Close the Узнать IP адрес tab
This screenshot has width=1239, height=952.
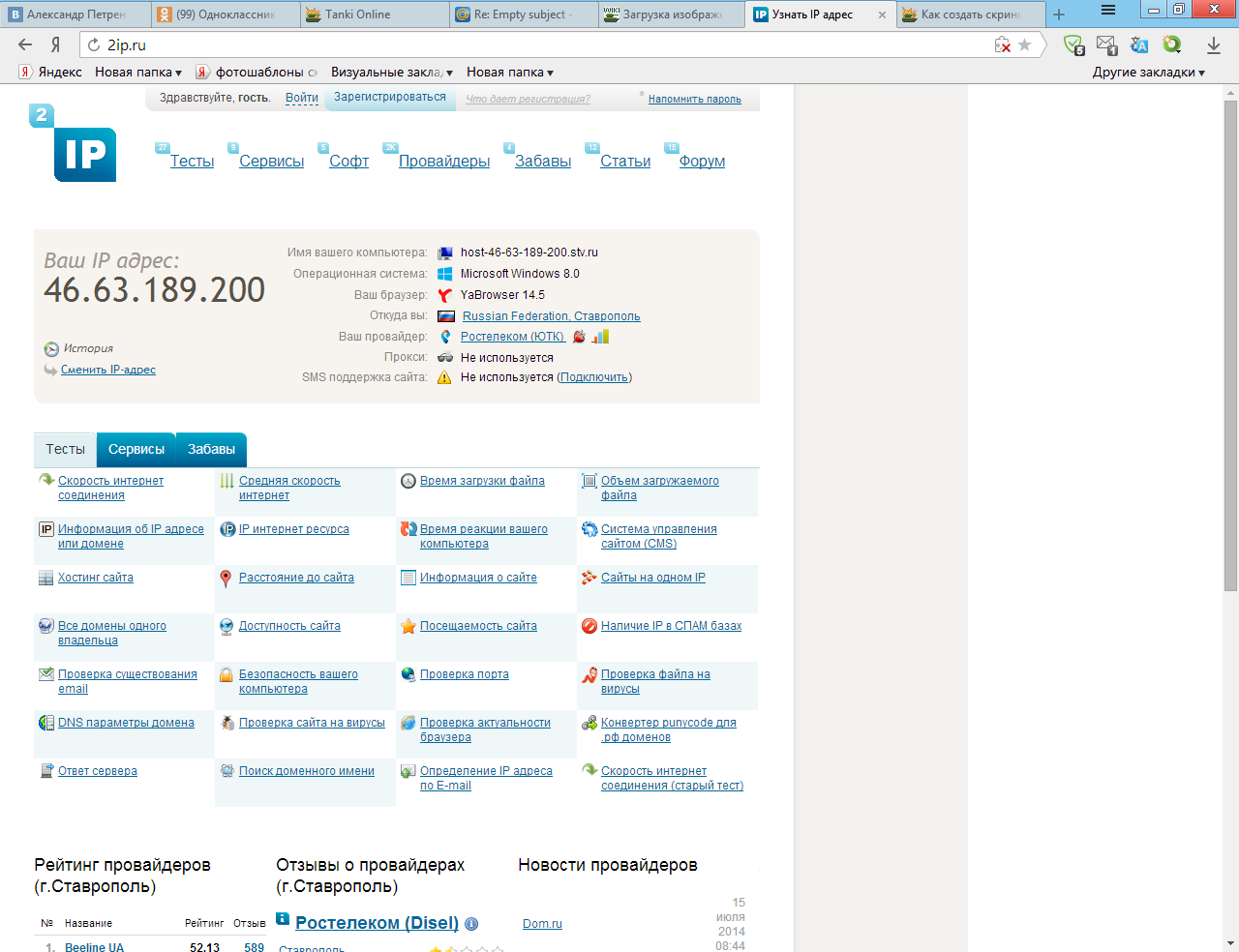coord(882,15)
